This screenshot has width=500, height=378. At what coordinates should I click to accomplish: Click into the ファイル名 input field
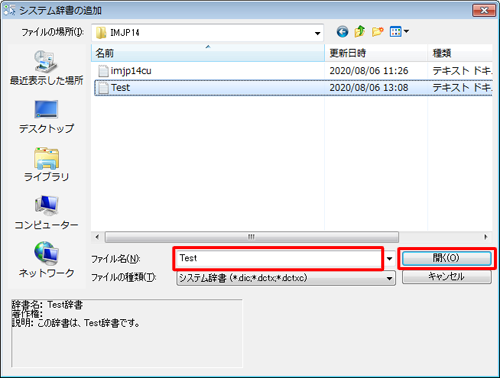(x=278, y=258)
